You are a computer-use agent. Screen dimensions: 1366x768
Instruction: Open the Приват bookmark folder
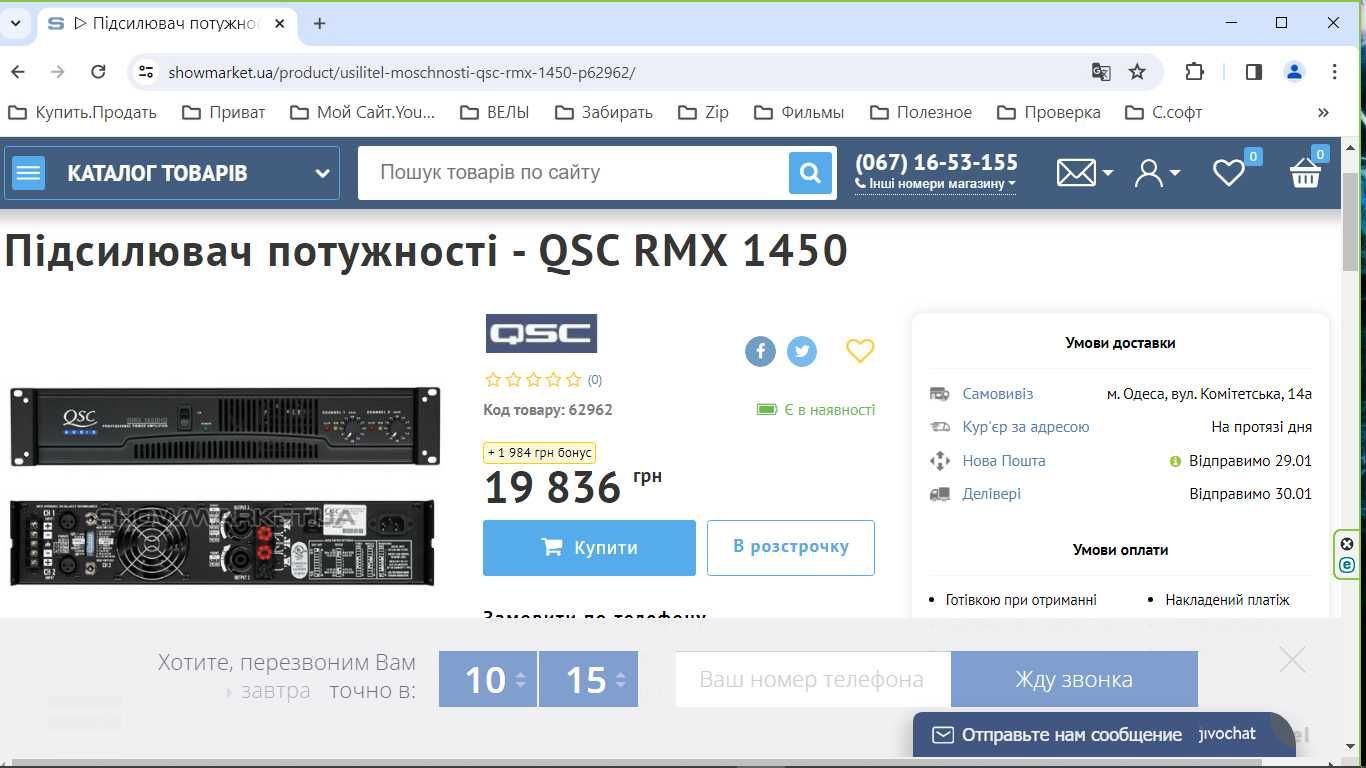click(224, 112)
